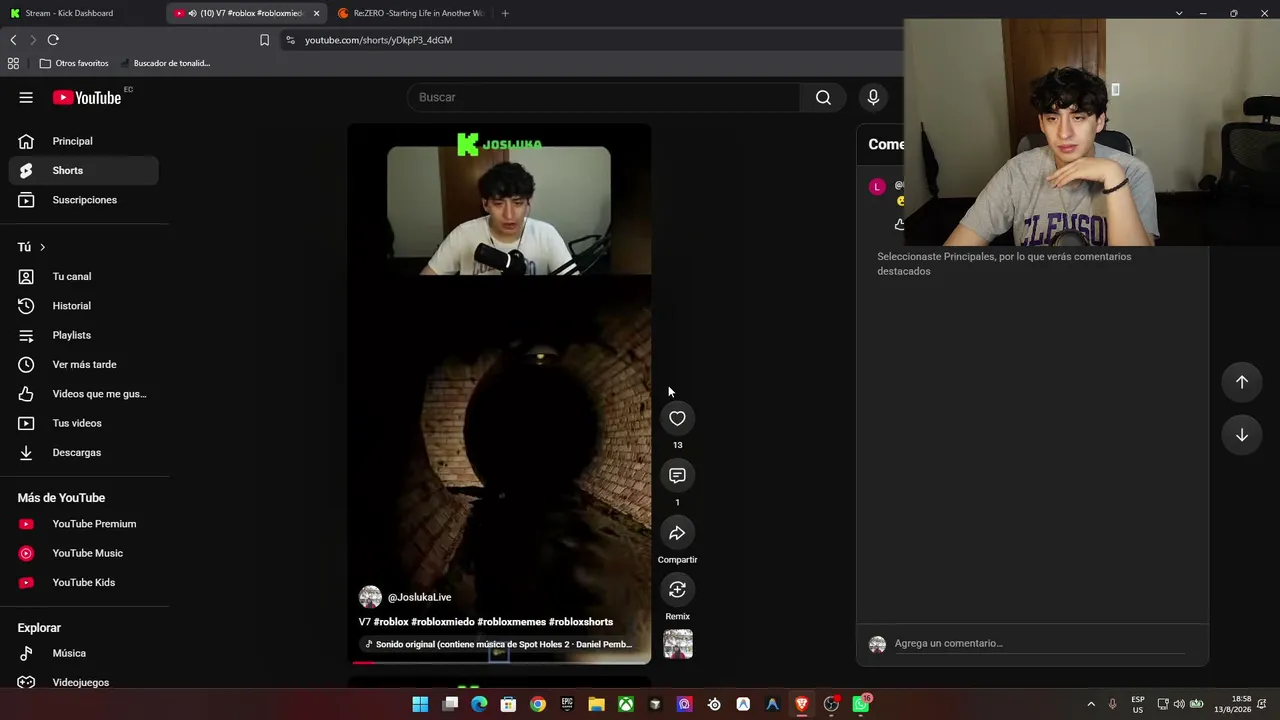Like the Short with the heart icon
Image resolution: width=1280 pixels, height=720 pixels.
coord(677,418)
